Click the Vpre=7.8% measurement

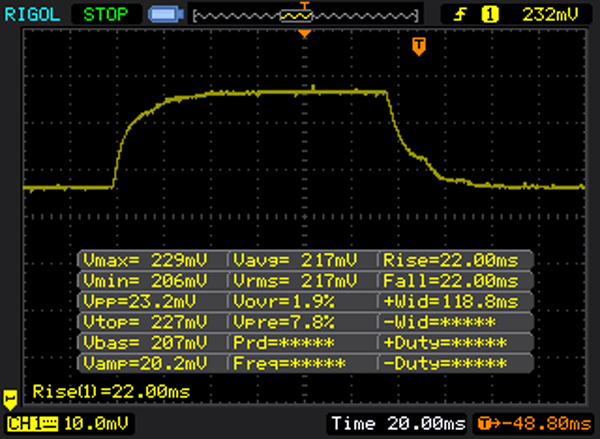coord(284,322)
